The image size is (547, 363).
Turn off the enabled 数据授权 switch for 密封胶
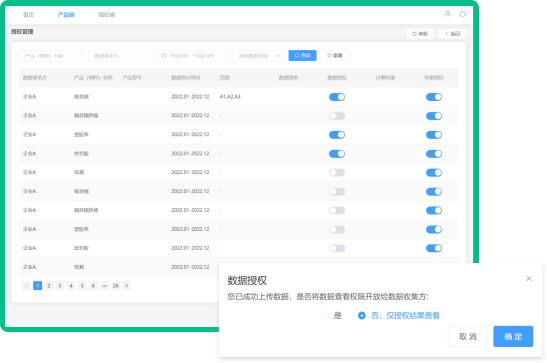tap(337, 154)
